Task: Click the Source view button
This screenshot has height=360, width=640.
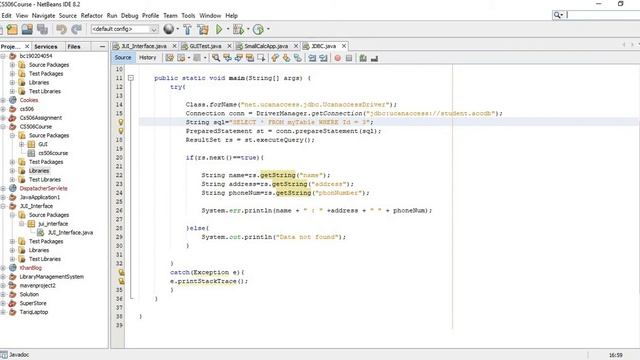Action: (x=123, y=58)
